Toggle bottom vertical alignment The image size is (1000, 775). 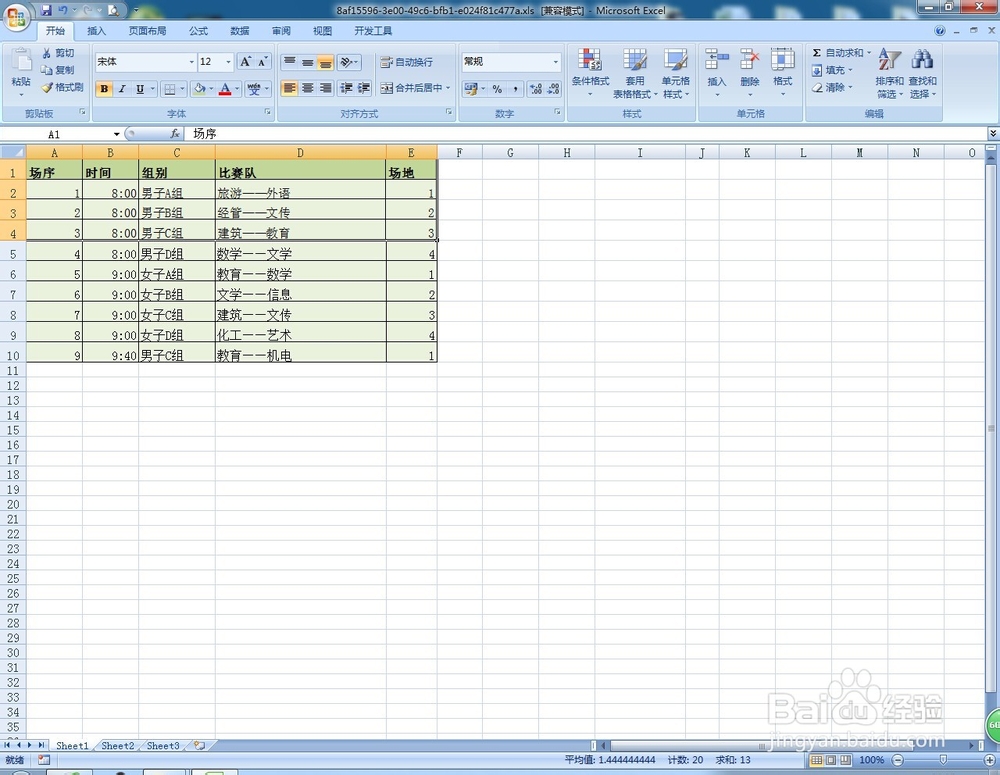click(325, 62)
